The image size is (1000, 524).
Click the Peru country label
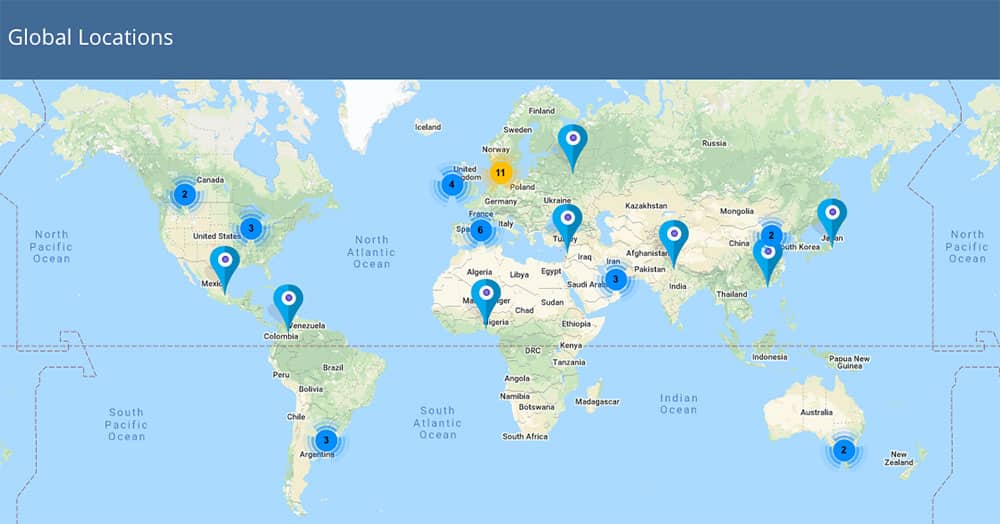[281, 375]
